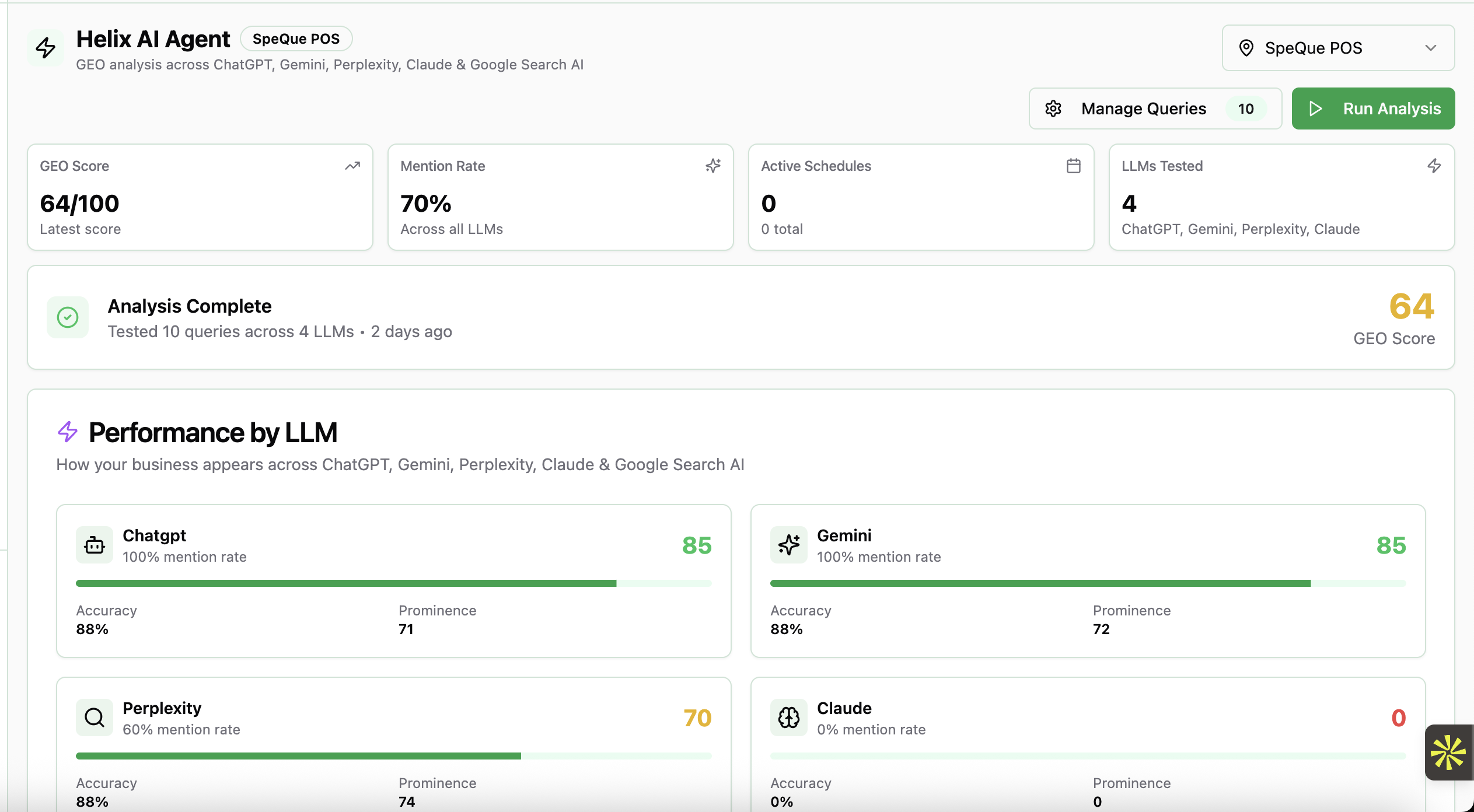
Task: Click the yellow asterisk widget in bottom corner
Action: click(x=1449, y=752)
